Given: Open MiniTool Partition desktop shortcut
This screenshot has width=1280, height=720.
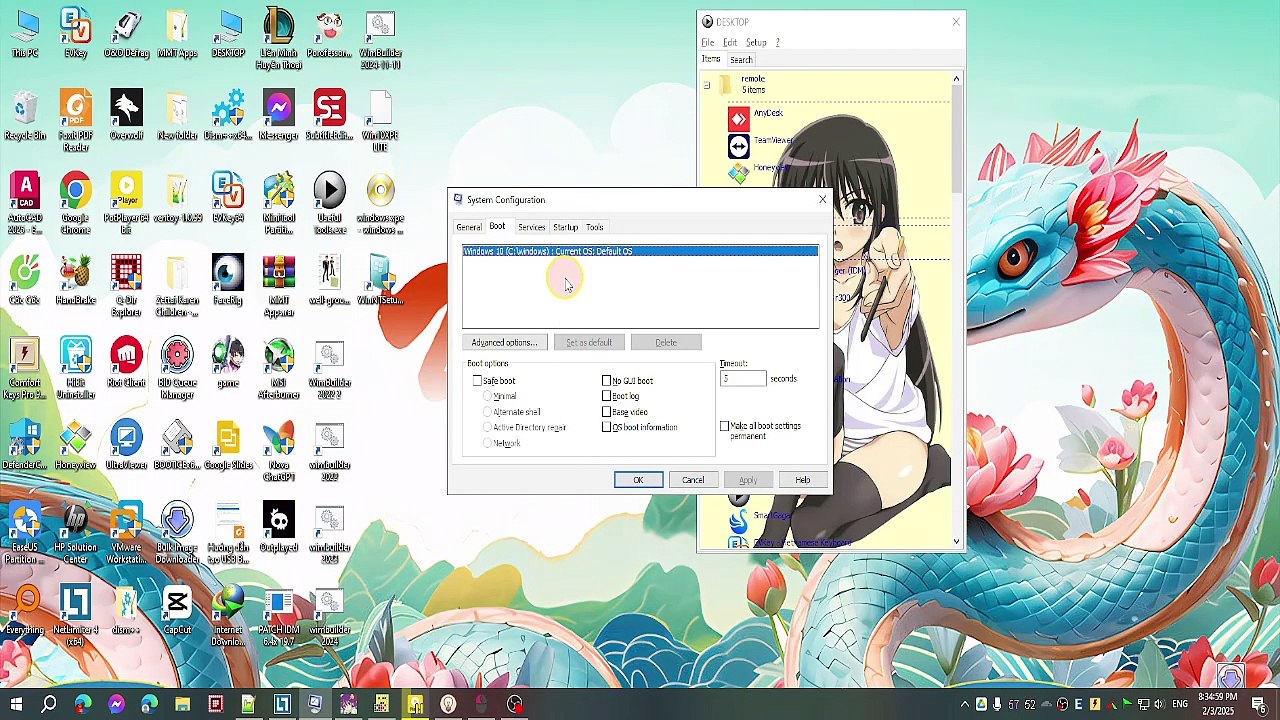Looking at the screenshot, I should [278, 204].
